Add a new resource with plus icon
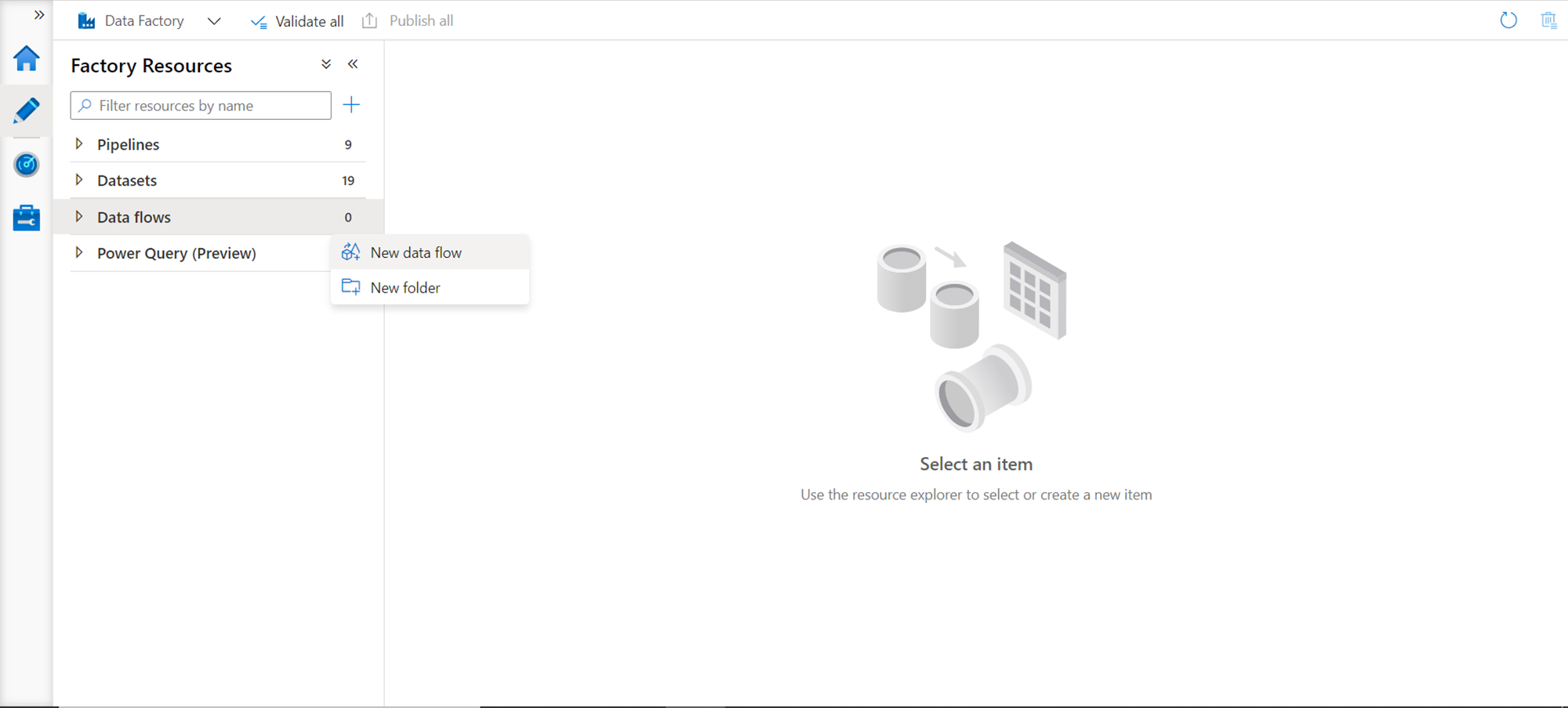Viewport: 1568px width, 708px height. 351,105
